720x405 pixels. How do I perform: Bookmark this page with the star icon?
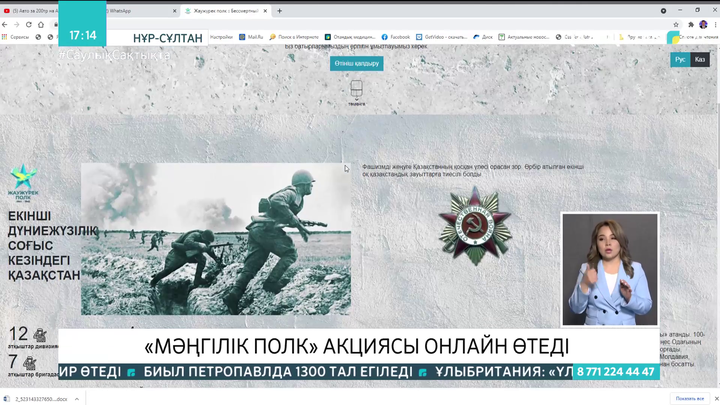point(676,25)
